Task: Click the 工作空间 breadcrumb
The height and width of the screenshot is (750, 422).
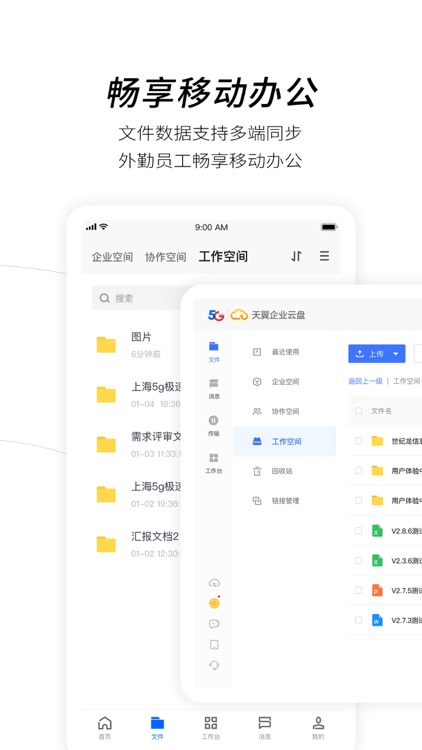Action: point(407,381)
